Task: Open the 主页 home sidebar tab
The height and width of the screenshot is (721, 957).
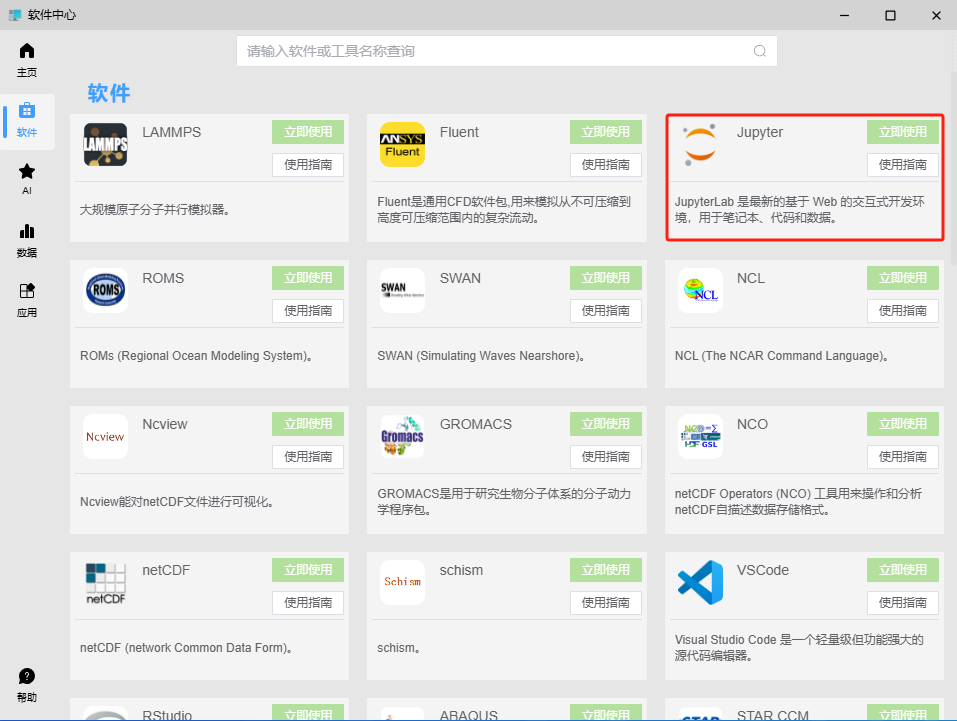Action: (27, 60)
